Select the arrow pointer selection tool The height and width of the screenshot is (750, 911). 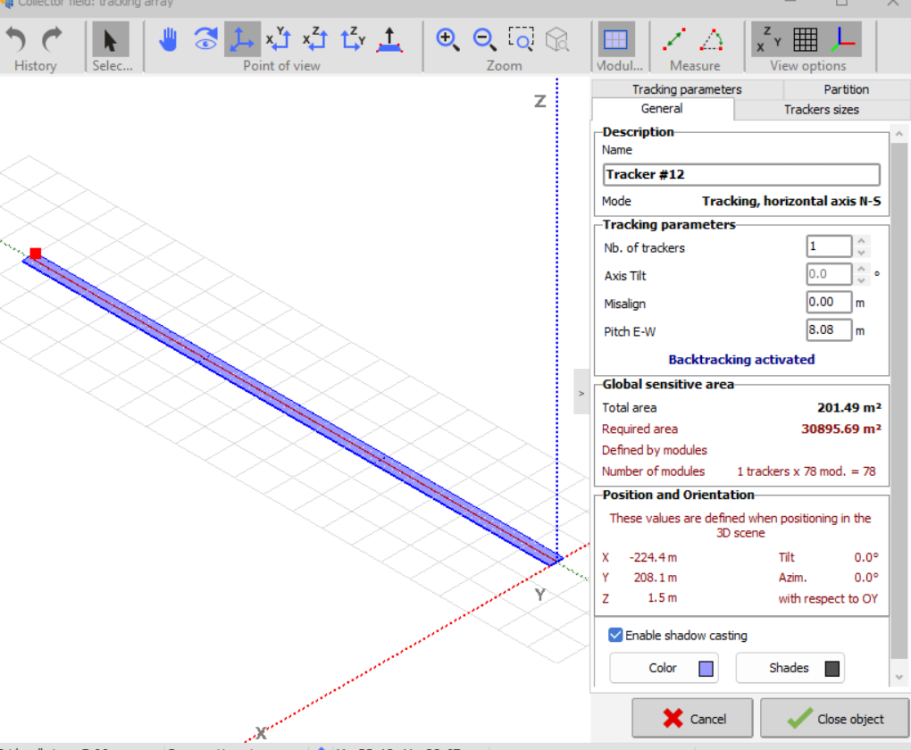[110, 40]
